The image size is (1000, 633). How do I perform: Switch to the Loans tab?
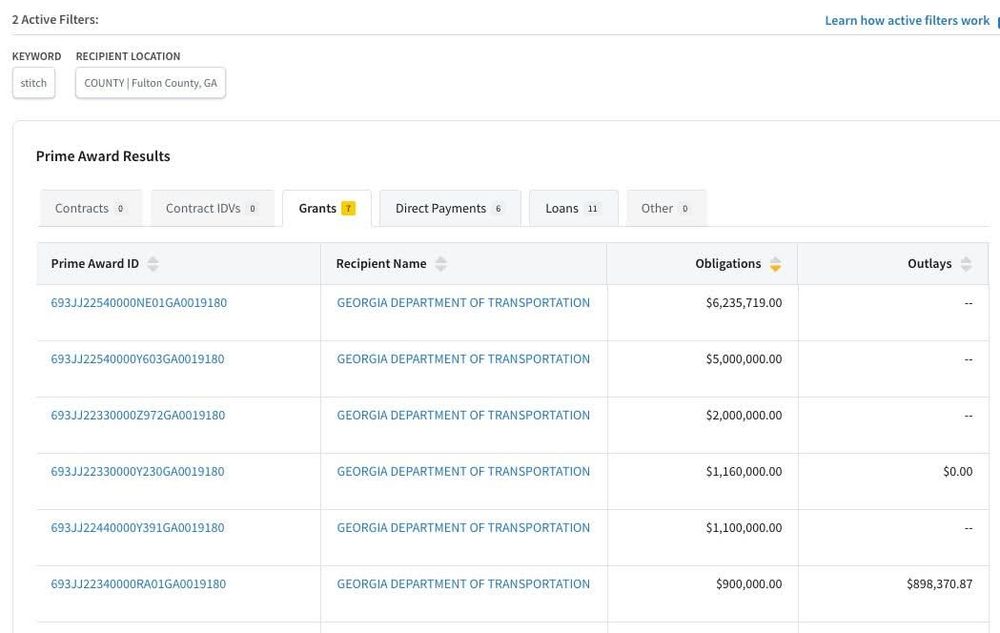573,208
